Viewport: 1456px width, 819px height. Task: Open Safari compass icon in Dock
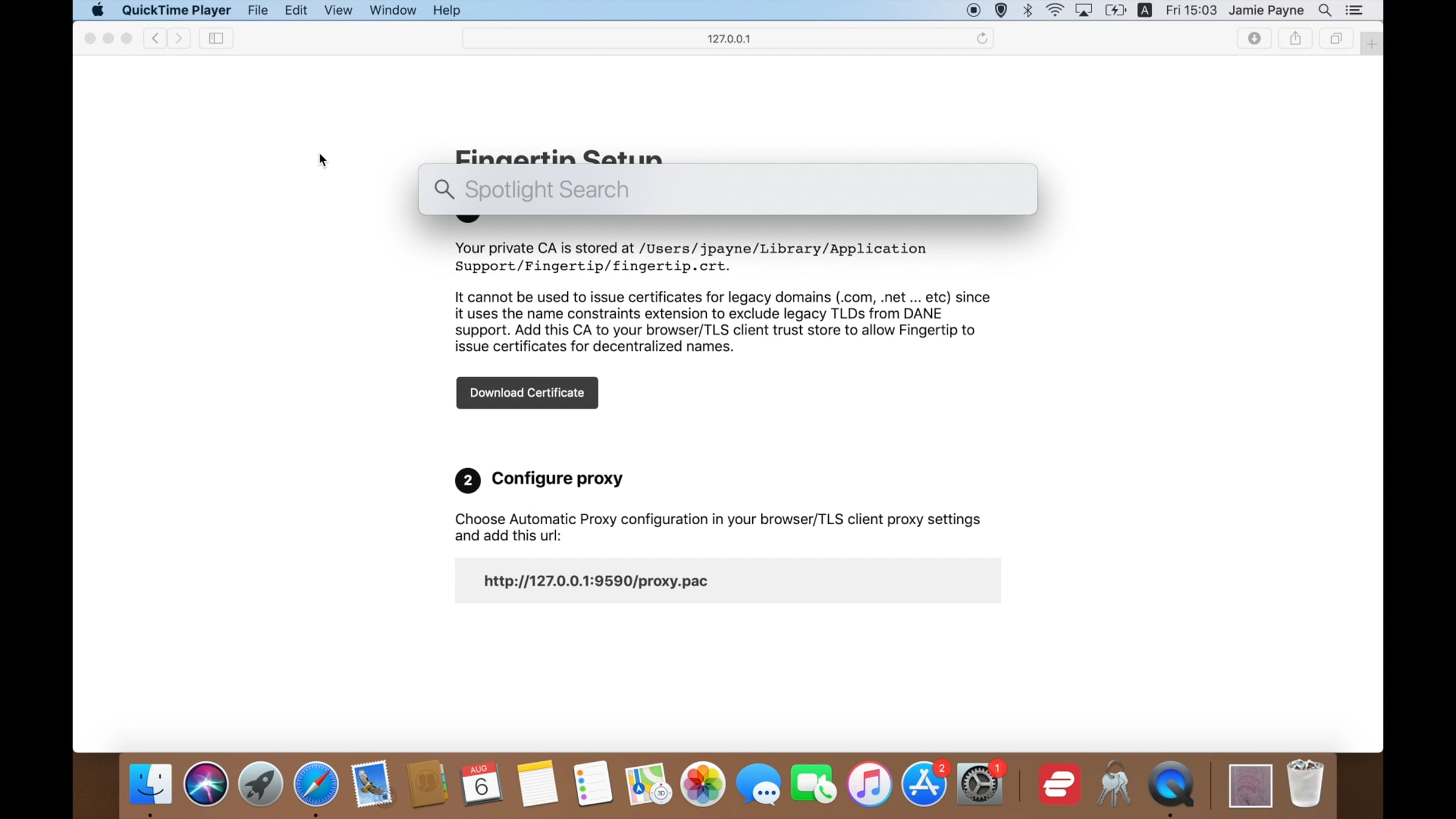coord(316,784)
